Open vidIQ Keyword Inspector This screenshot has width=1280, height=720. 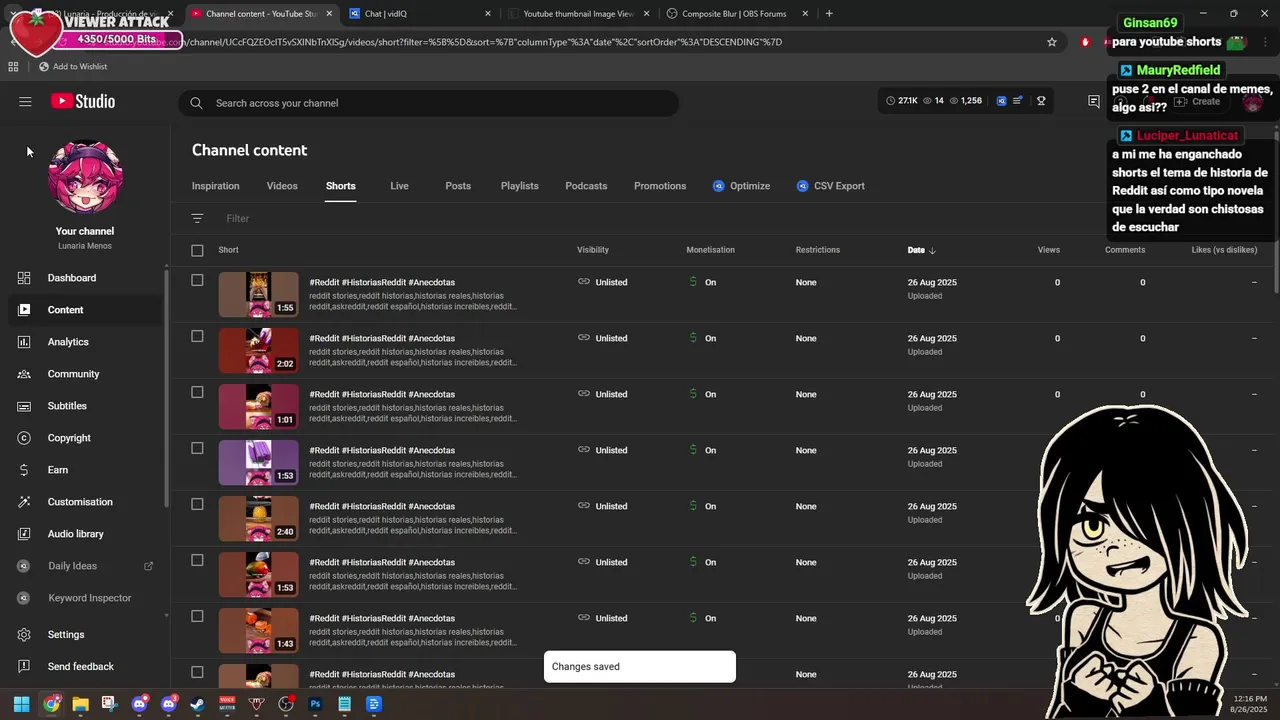click(x=89, y=598)
